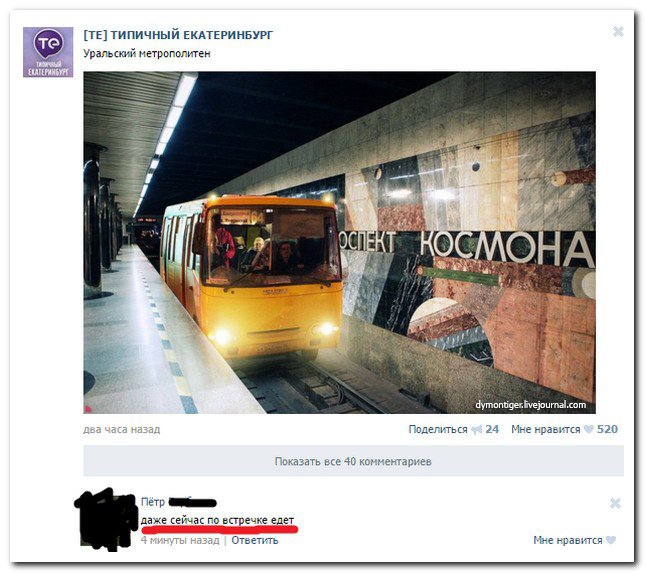Like the post via Мне нравится
The width and height of the screenshot is (645, 573).
(x=545, y=429)
